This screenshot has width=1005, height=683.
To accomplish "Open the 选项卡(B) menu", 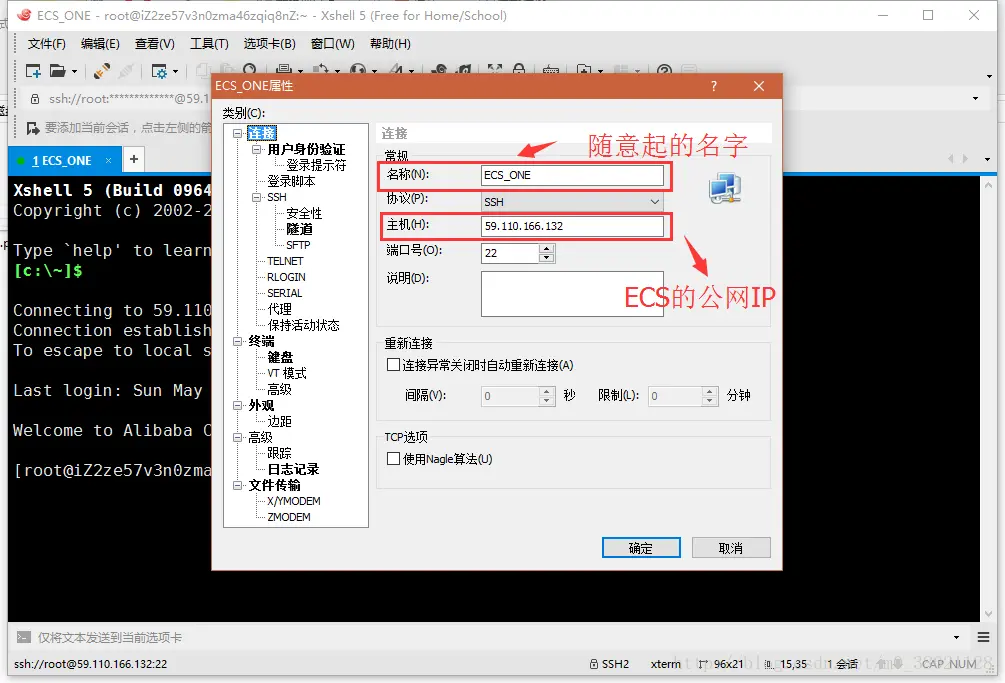I will pos(269,44).
